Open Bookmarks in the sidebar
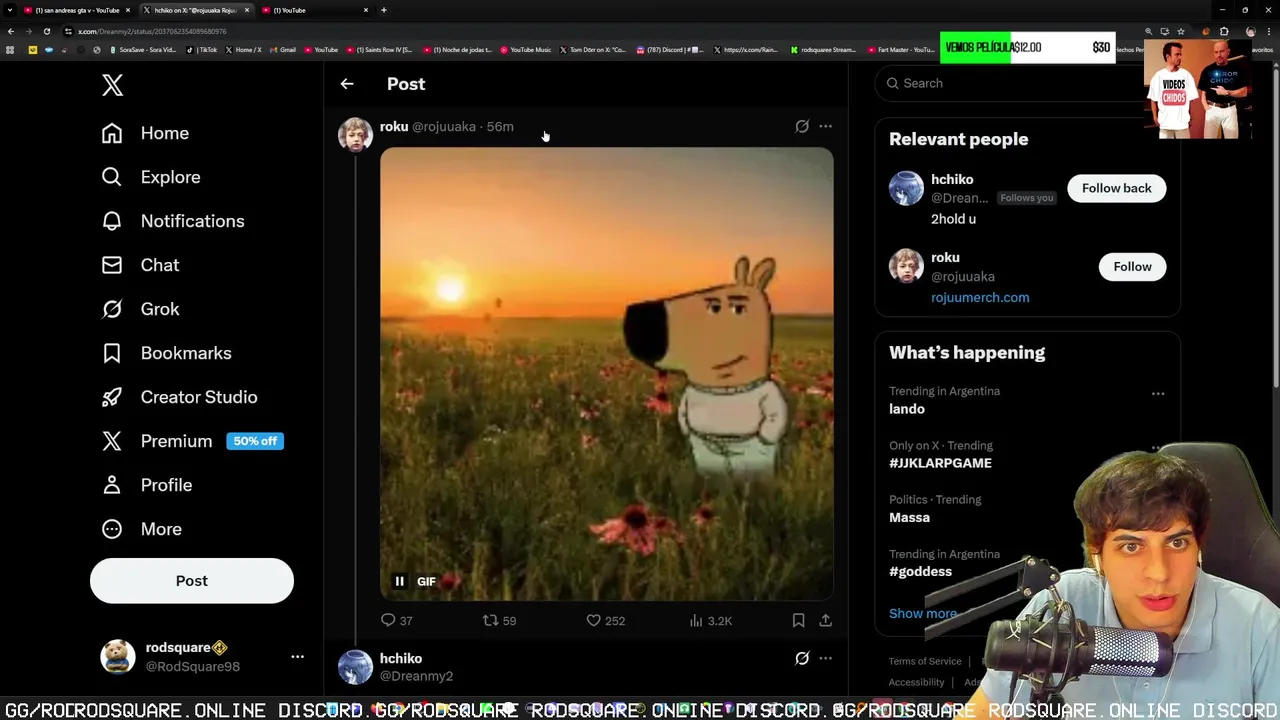 click(166, 353)
